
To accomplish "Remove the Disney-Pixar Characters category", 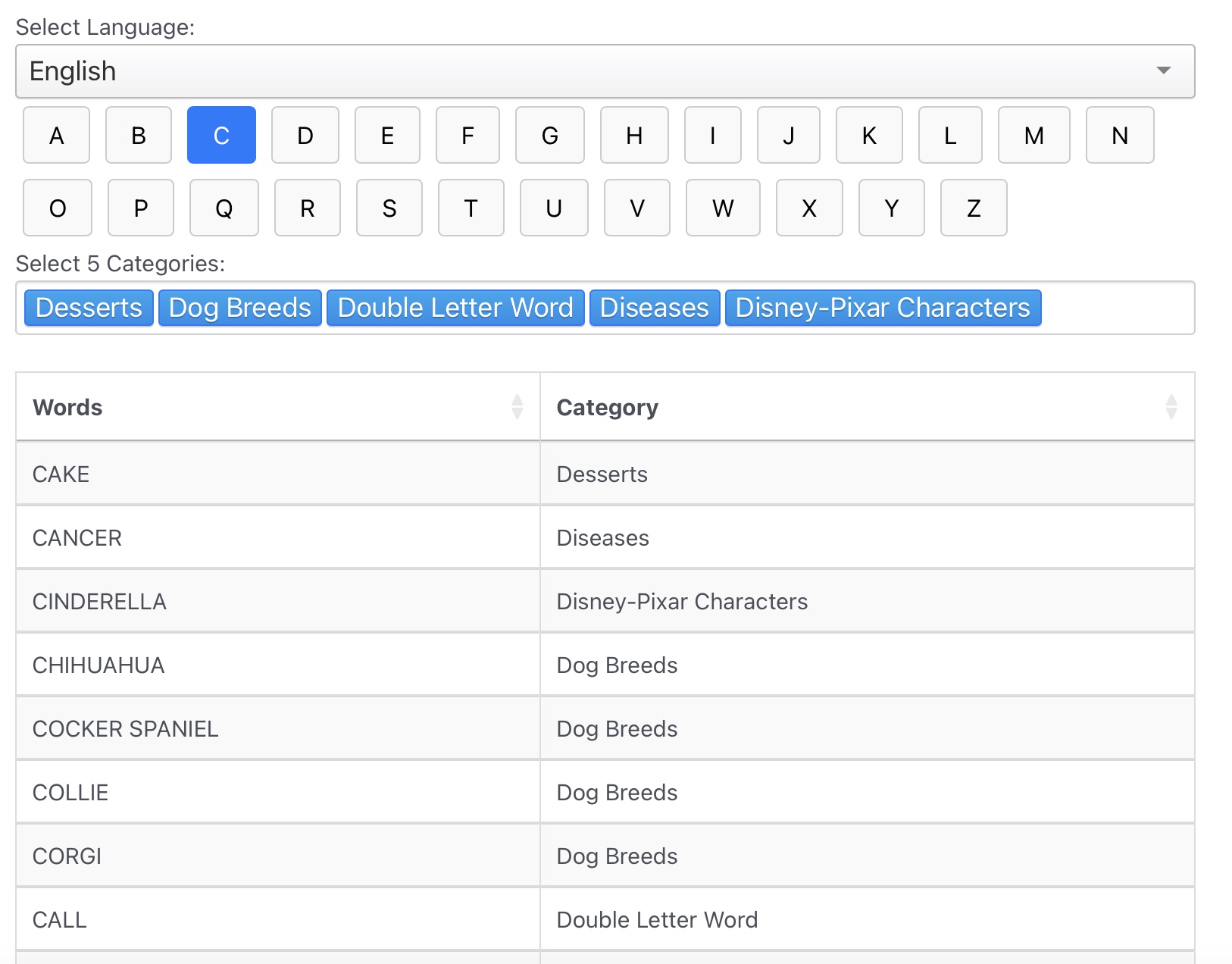I will (883, 308).
